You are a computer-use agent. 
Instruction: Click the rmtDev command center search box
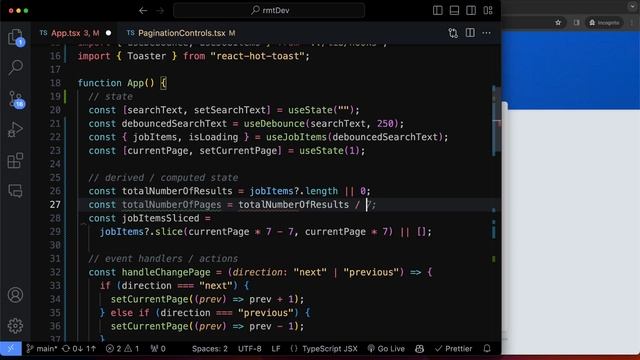pos(269,11)
